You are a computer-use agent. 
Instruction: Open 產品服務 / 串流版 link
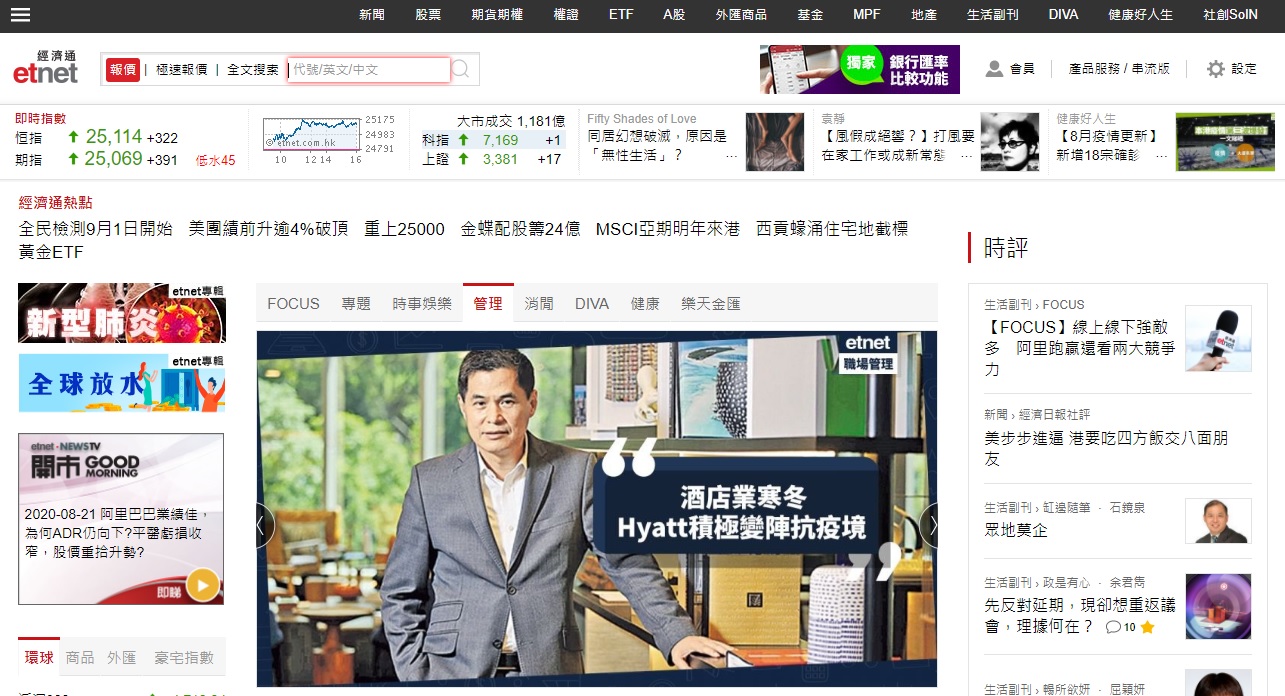(x=1119, y=69)
